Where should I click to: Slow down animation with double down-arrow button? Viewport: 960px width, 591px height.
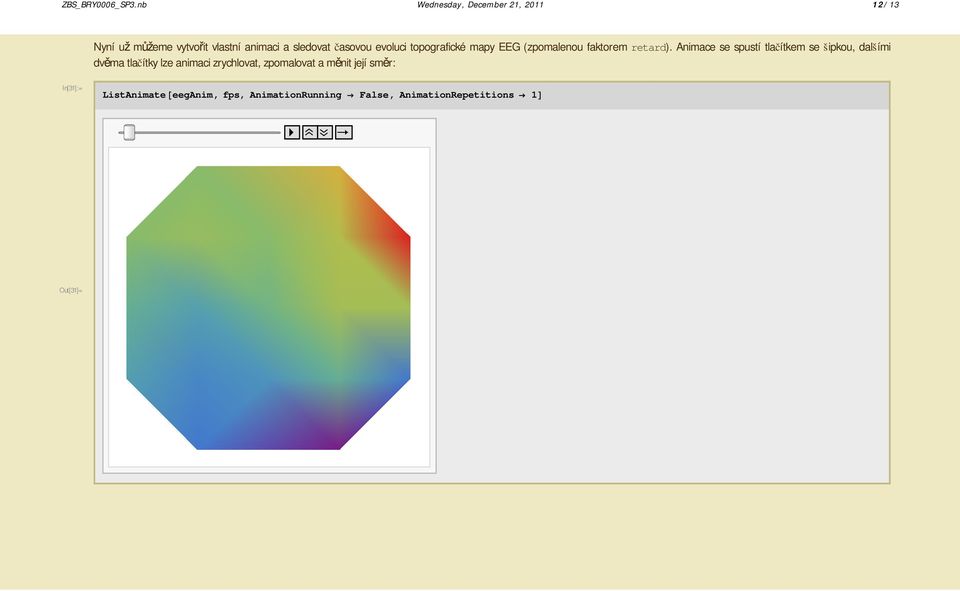click(325, 132)
